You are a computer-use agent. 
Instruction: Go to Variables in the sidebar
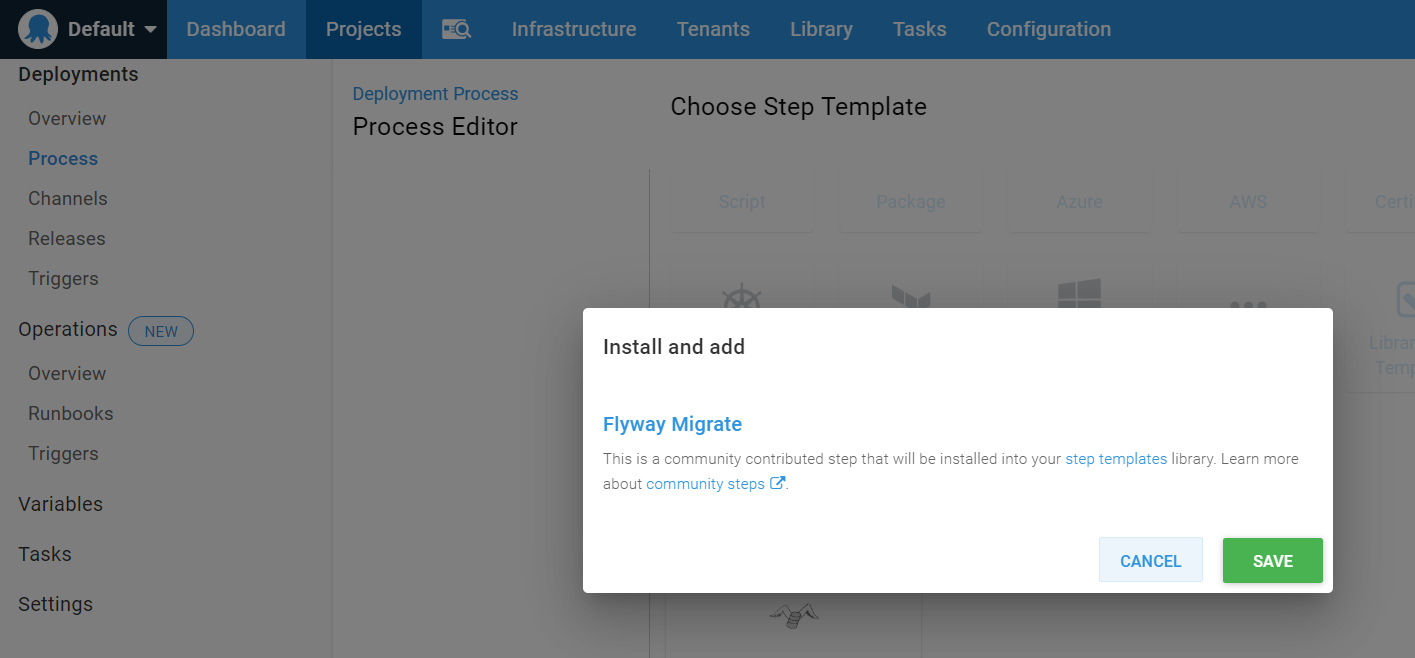(61, 504)
